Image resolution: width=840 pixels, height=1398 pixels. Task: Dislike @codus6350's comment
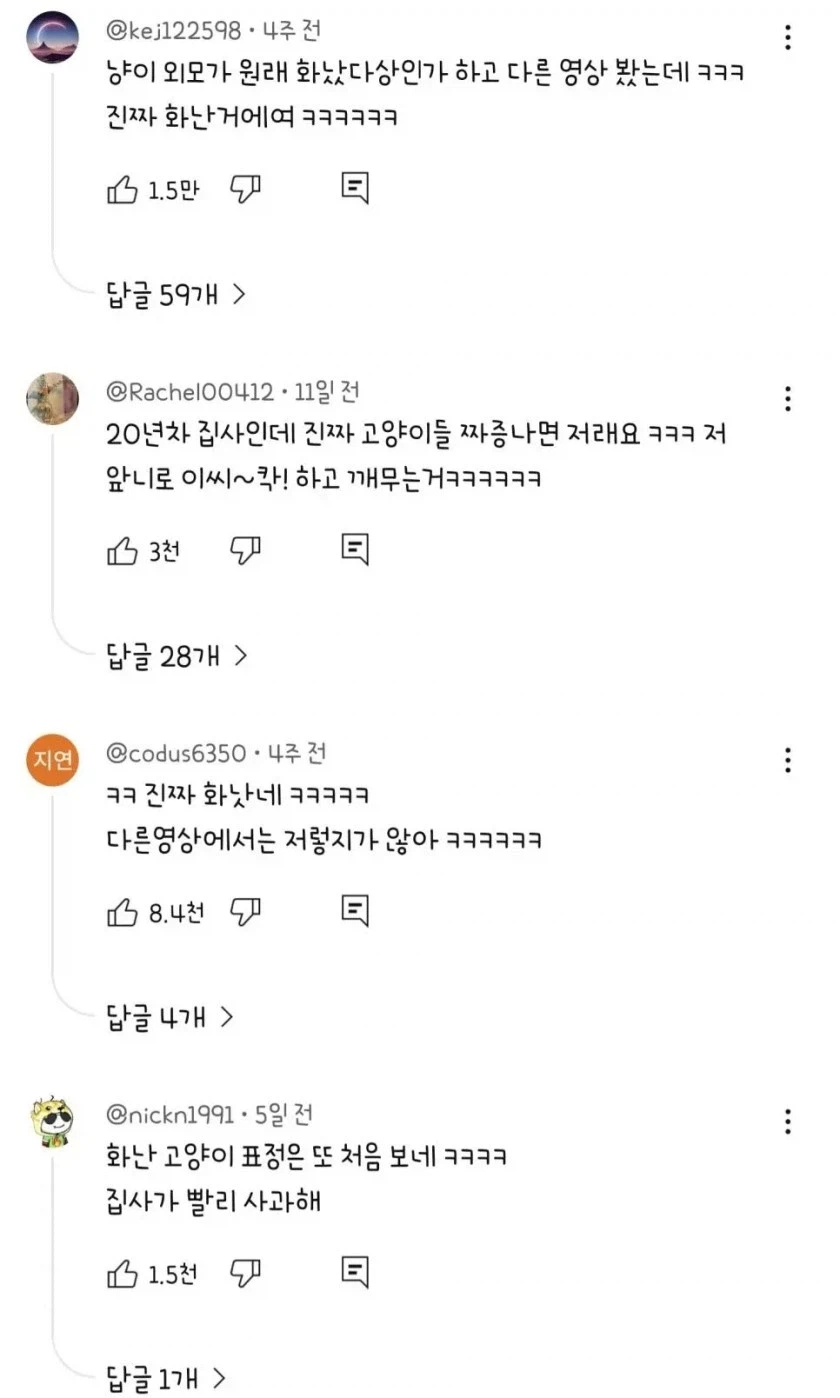point(245,909)
